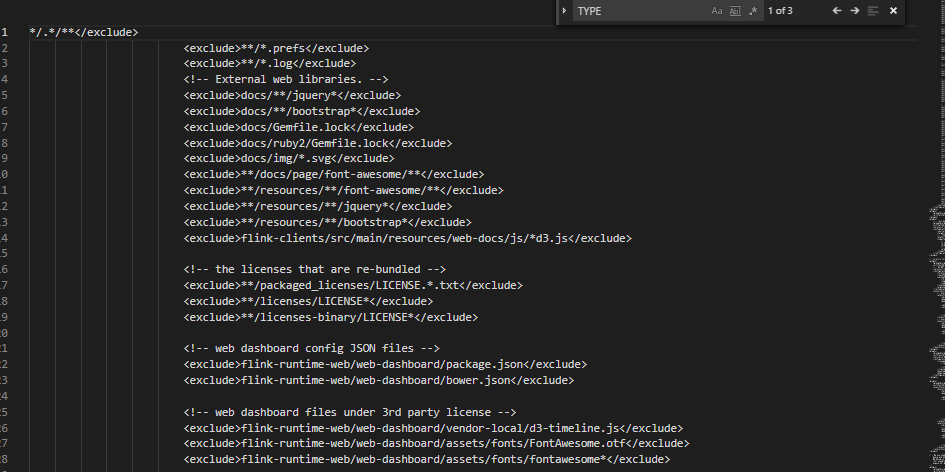Screen dimensions: 945x472
Task: Toggle Use Regular Expression in find
Action: pos(753,11)
